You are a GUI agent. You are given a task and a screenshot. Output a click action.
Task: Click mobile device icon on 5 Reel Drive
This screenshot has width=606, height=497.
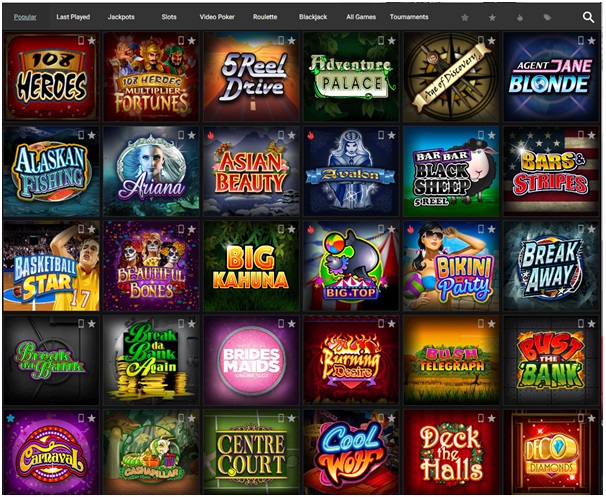[x=281, y=40]
